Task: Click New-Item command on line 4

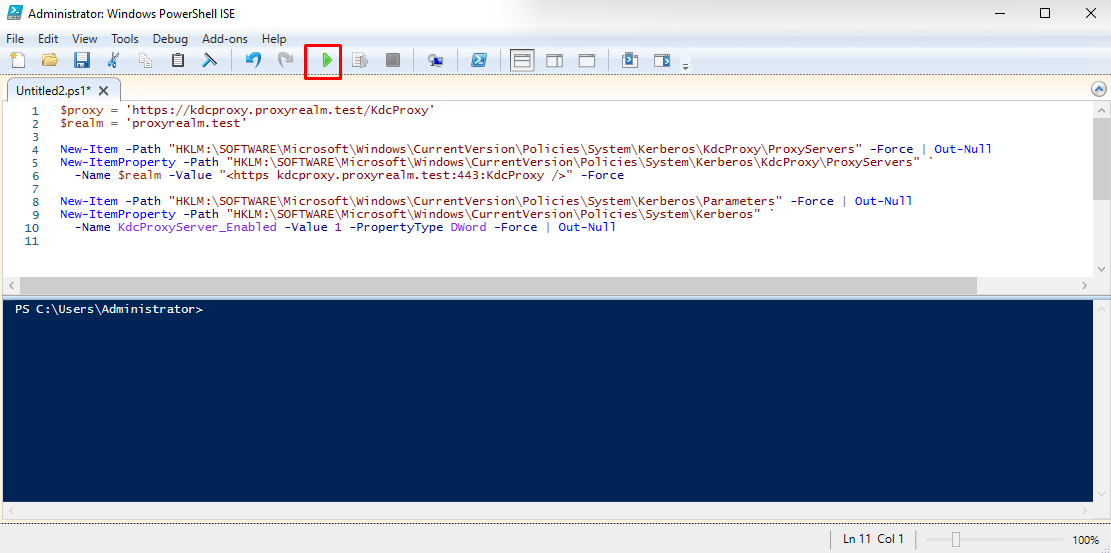Action: 89,150
